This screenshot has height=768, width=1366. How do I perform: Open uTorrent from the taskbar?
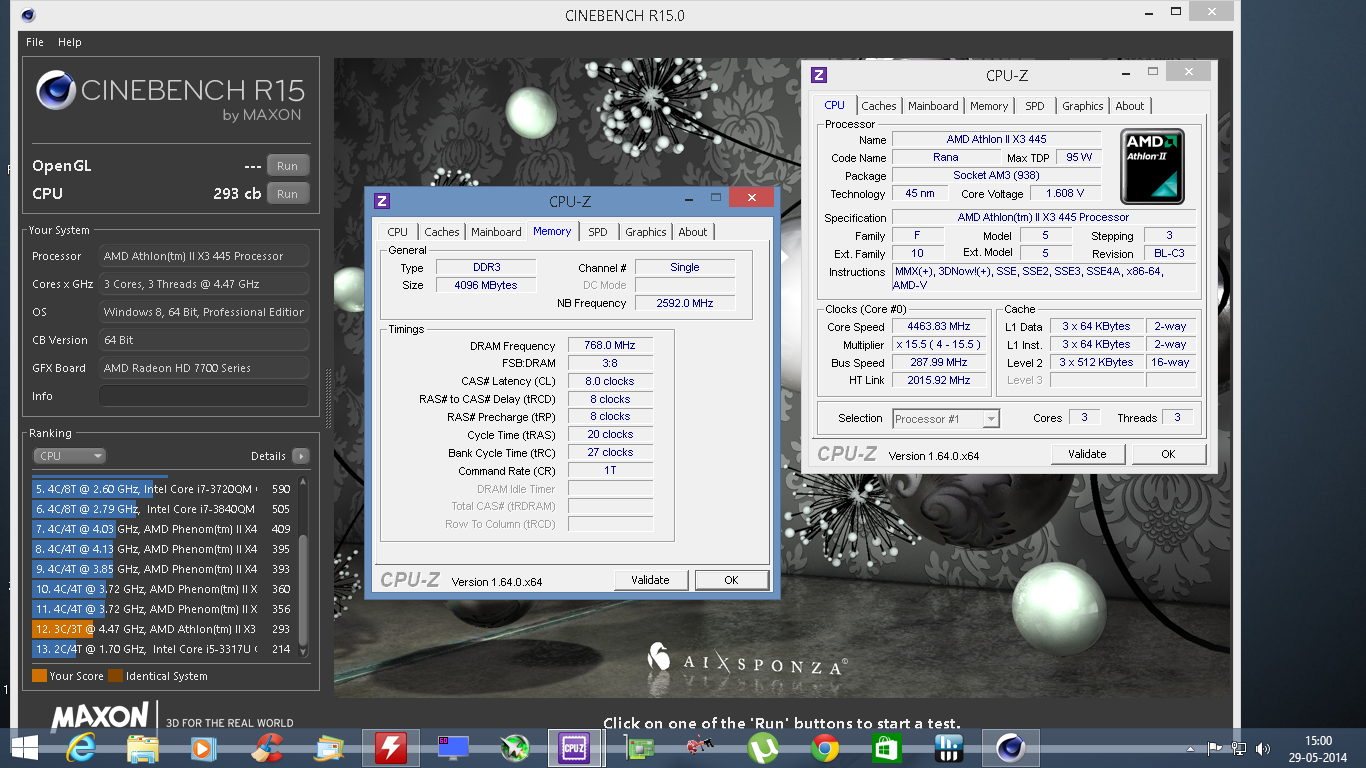click(764, 748)
